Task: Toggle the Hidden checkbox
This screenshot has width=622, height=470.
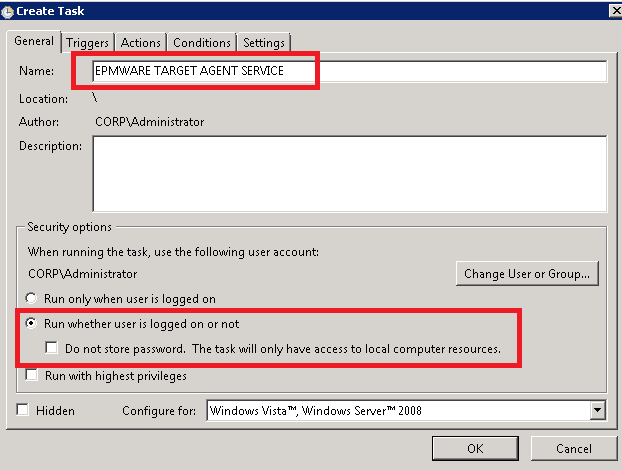Action: pyautogui.click(x=23, y=410)
